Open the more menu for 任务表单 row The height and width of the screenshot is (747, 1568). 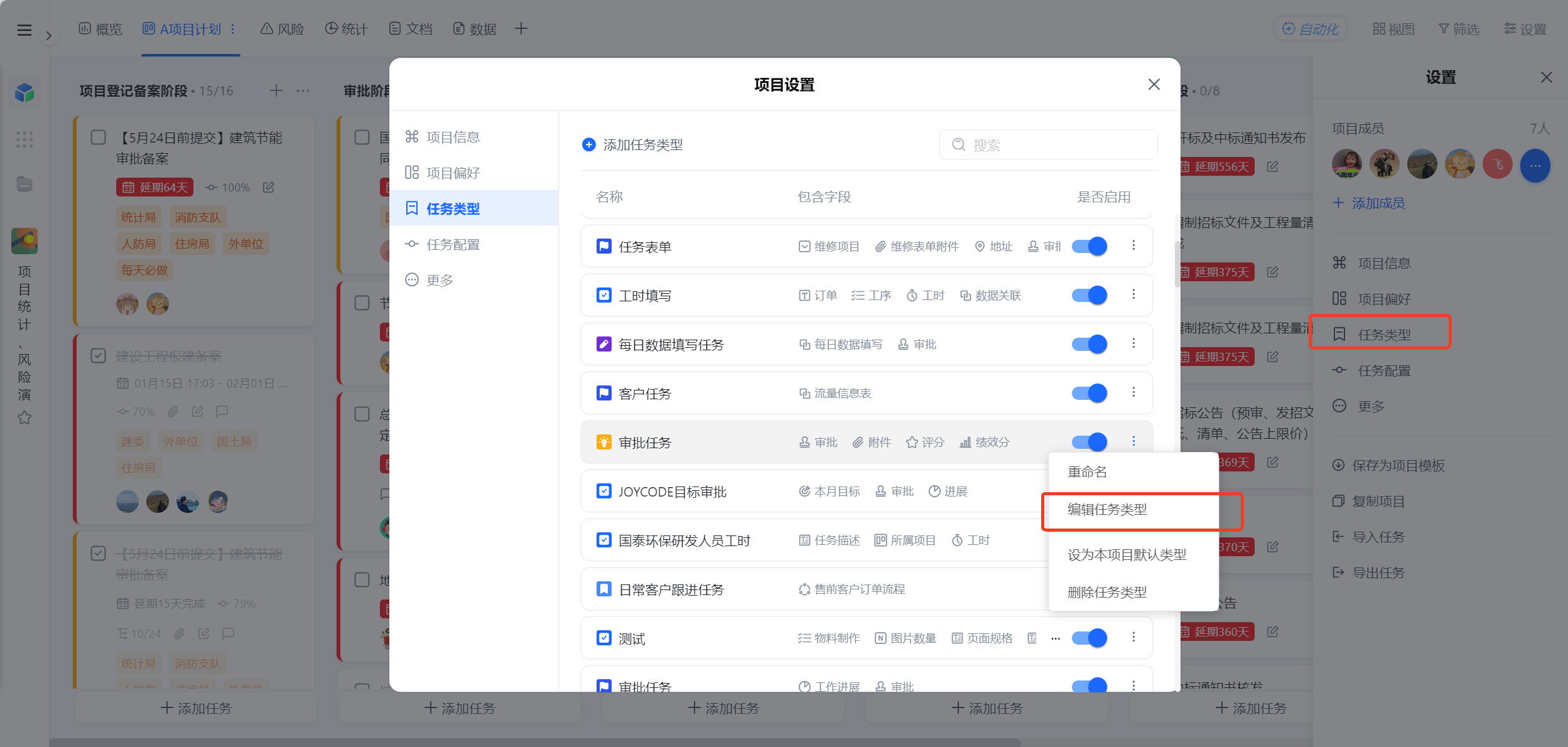click(1133, 245)
